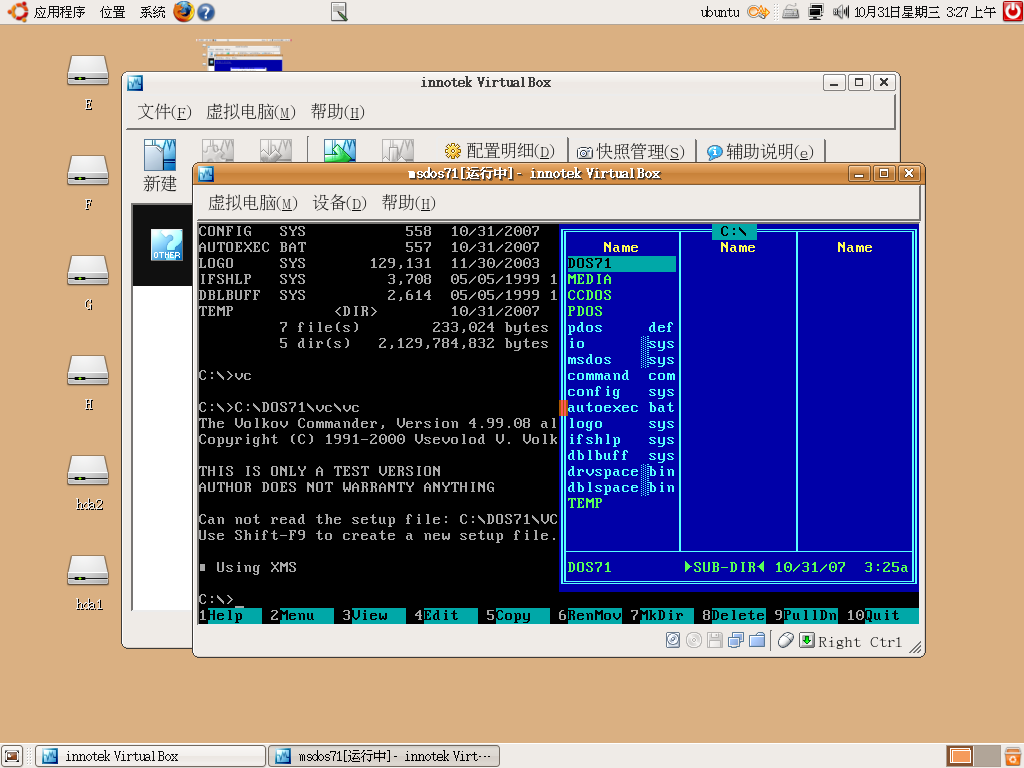Click the green-arrow Start VM toolbar icon

pyautogui.click(x=340, y=151)
